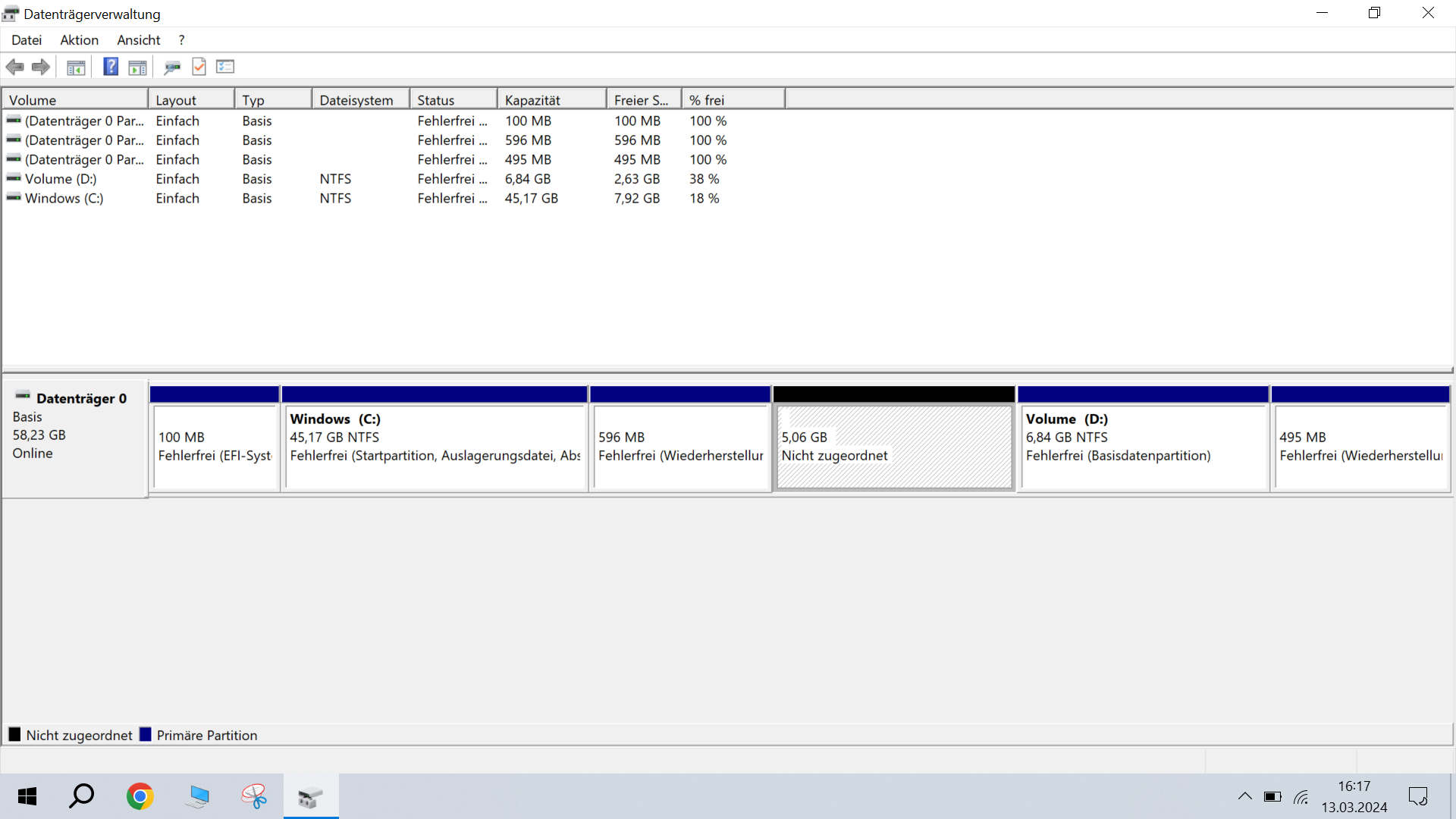Select Windows (C:) row in volume list
The image size is (1456, 819).
tap(64, 199)
